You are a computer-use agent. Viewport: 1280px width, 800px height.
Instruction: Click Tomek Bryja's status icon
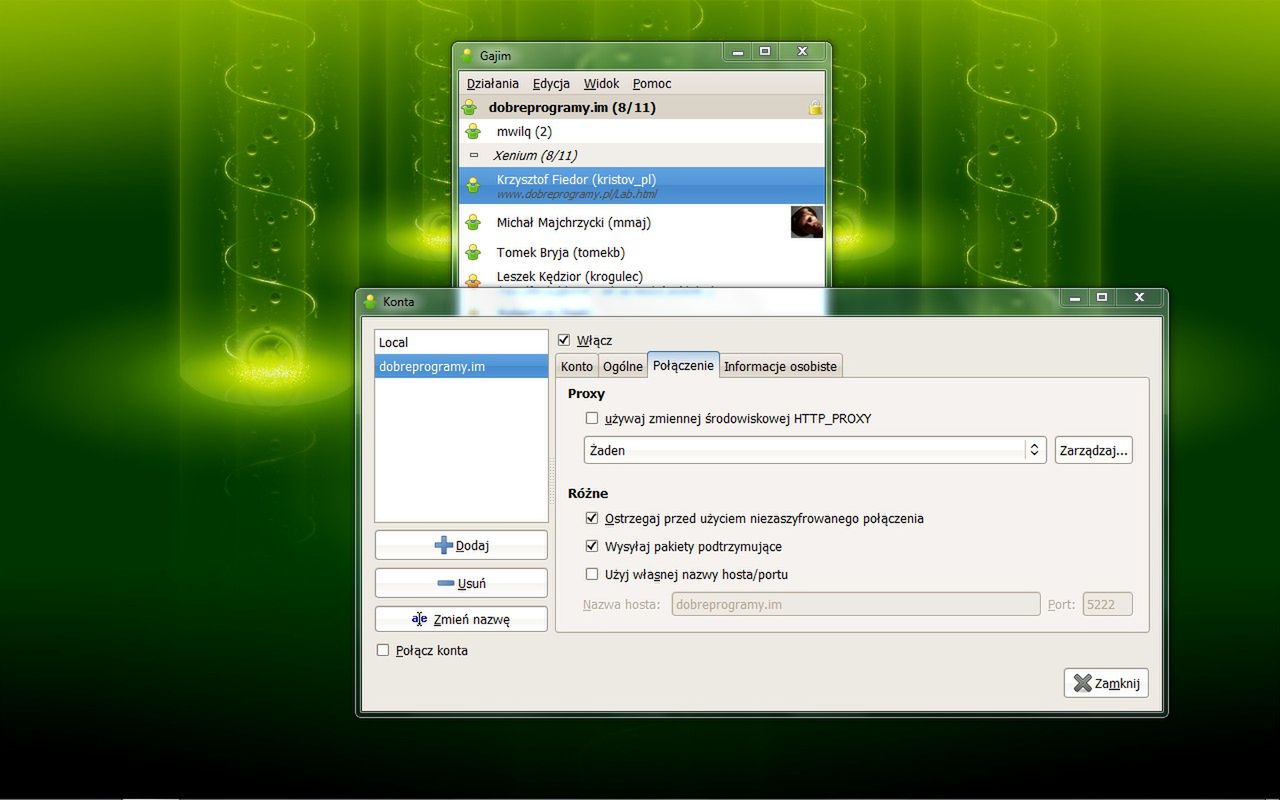[x=474, y=253]
